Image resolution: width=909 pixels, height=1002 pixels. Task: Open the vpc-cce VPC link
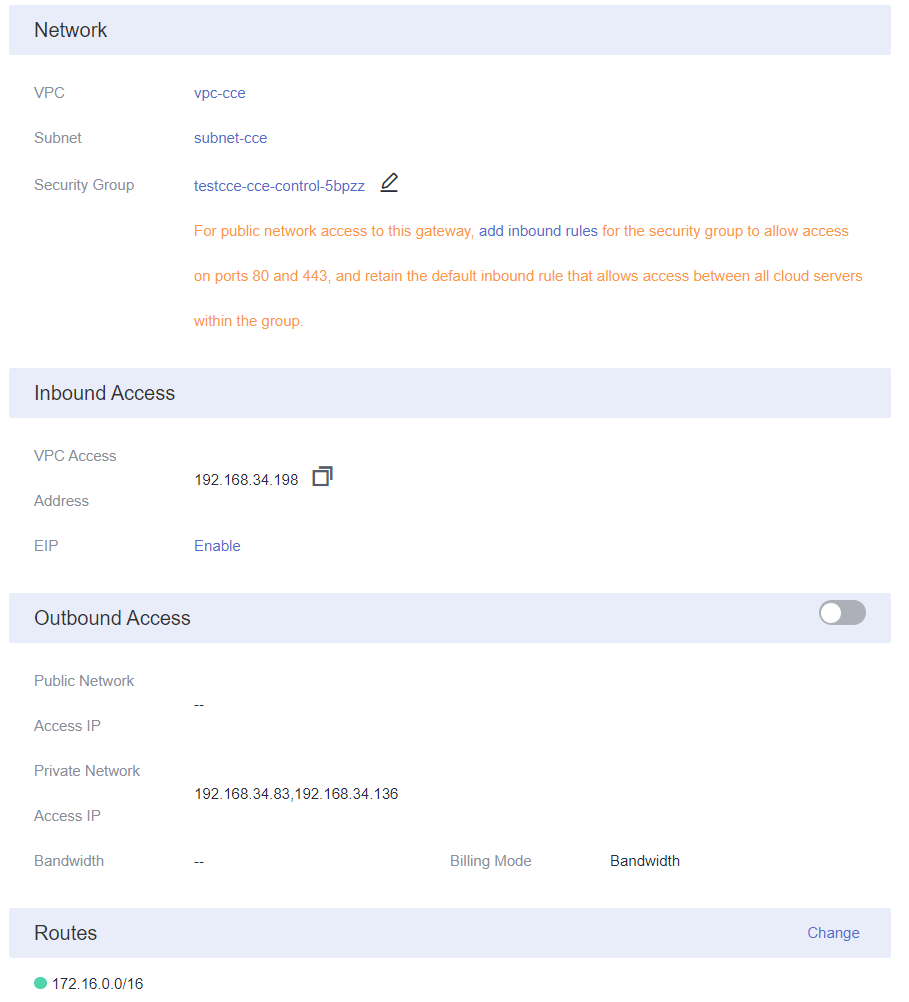click(220, 92)
